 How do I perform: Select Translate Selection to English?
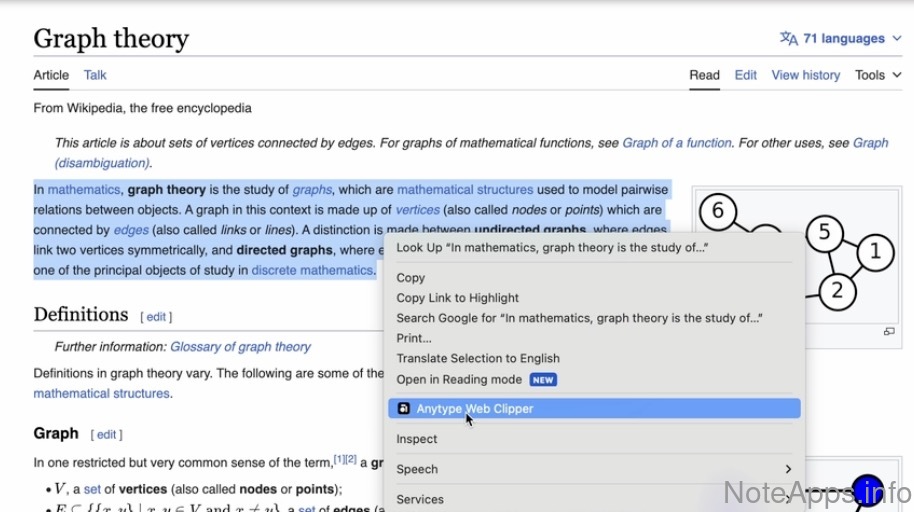(x=478, y=358)
